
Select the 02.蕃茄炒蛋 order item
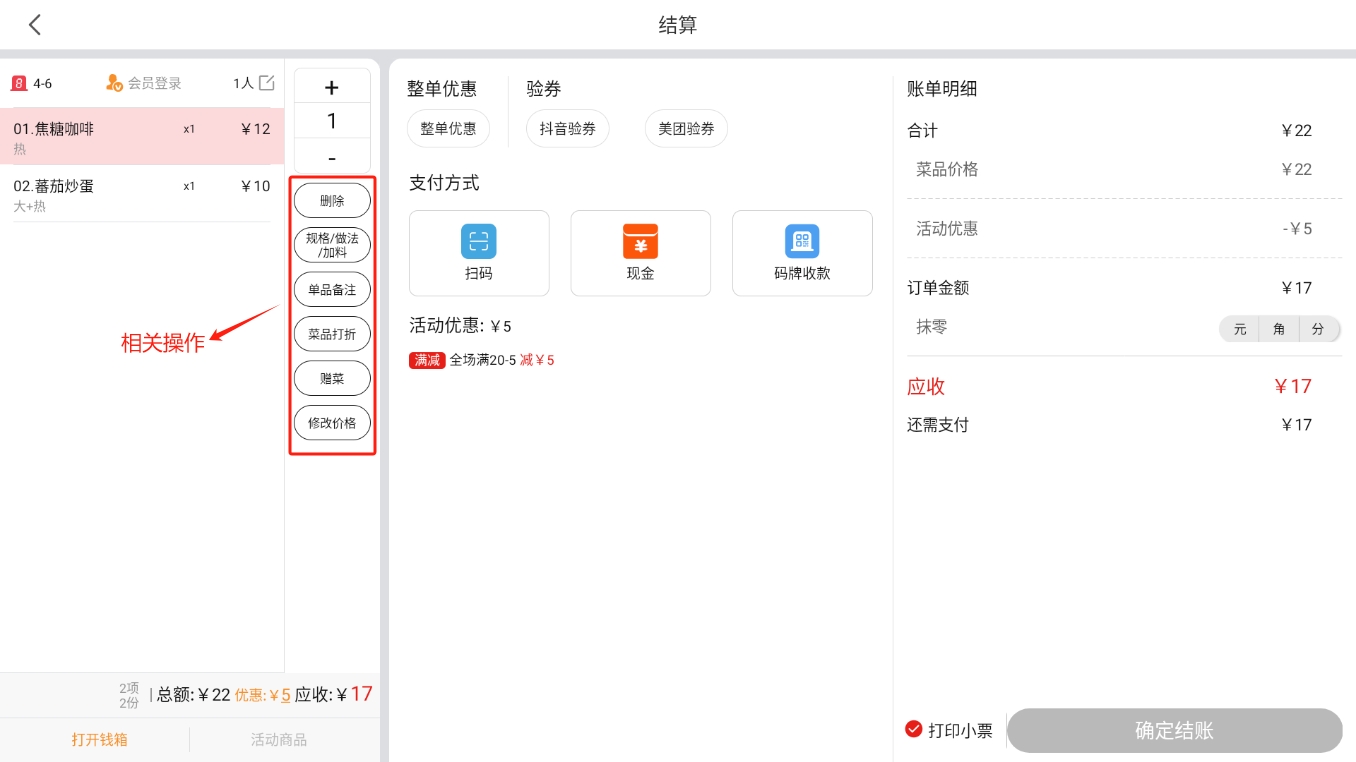[141, 194]
